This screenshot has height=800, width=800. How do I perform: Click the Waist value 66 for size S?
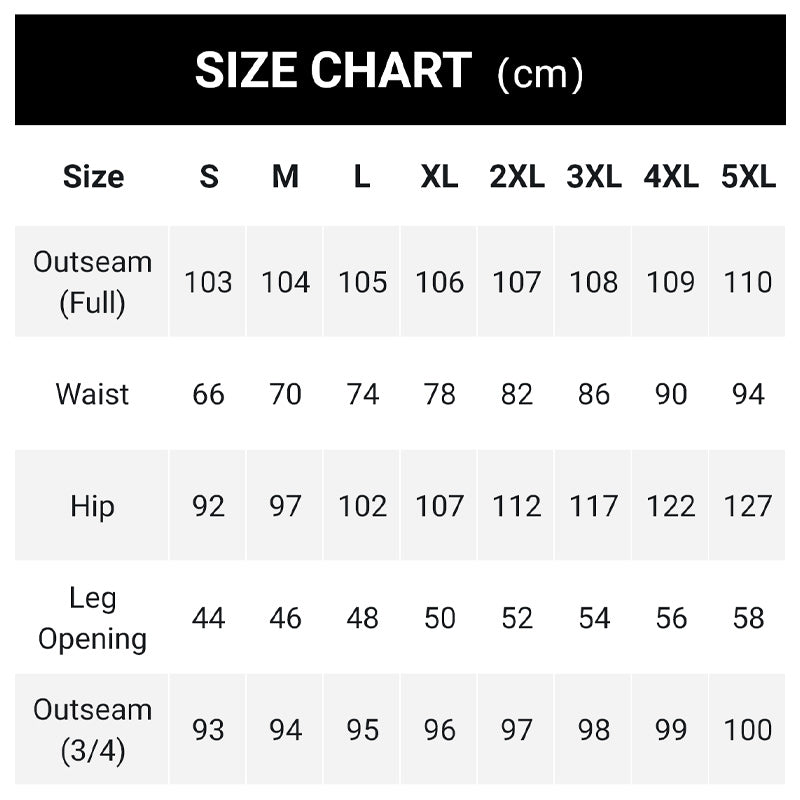tap(208, 394)
